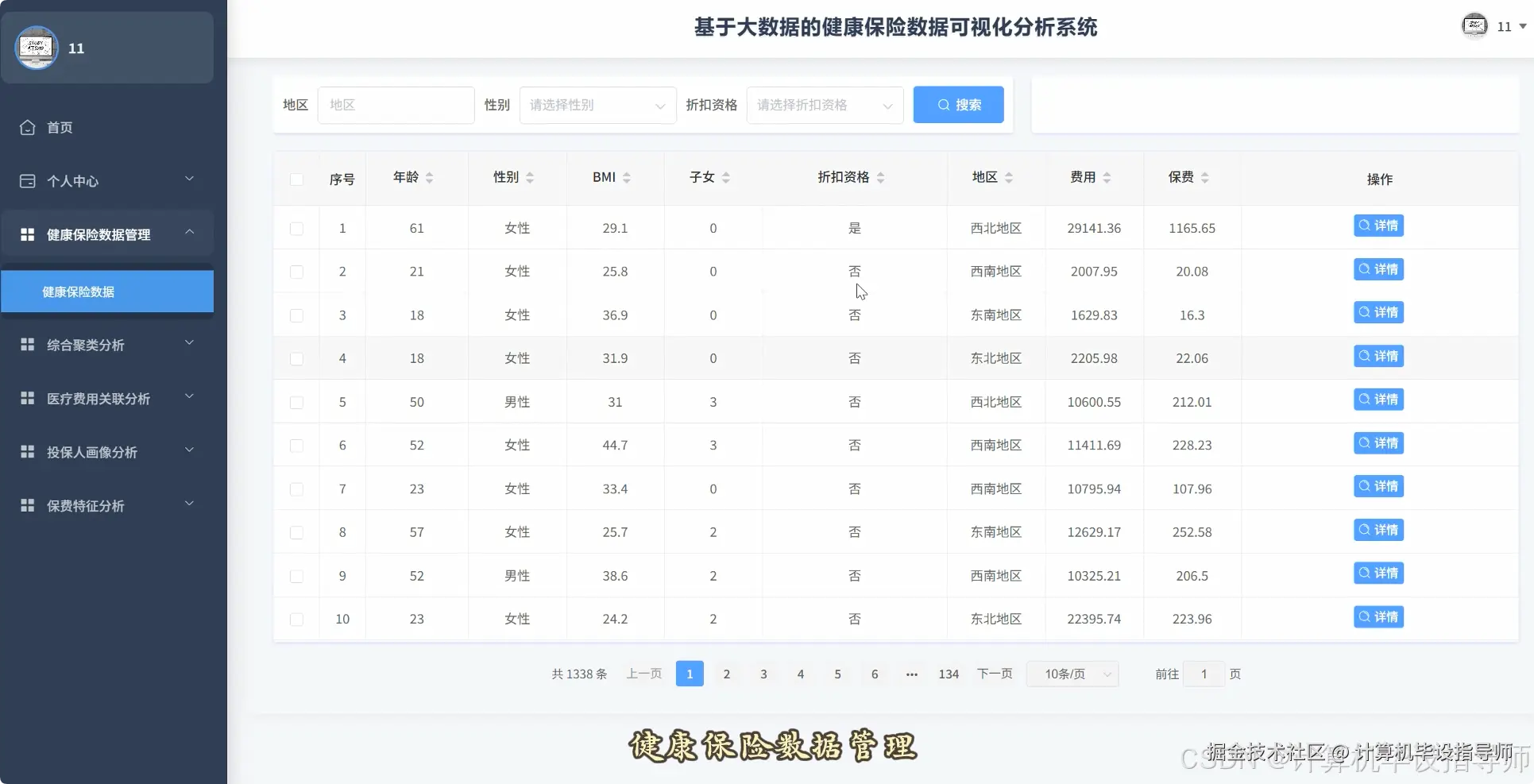Toggle the select-all checkbox in table header
Viewport: 1534px width, 784px height.
coord(296,180)
